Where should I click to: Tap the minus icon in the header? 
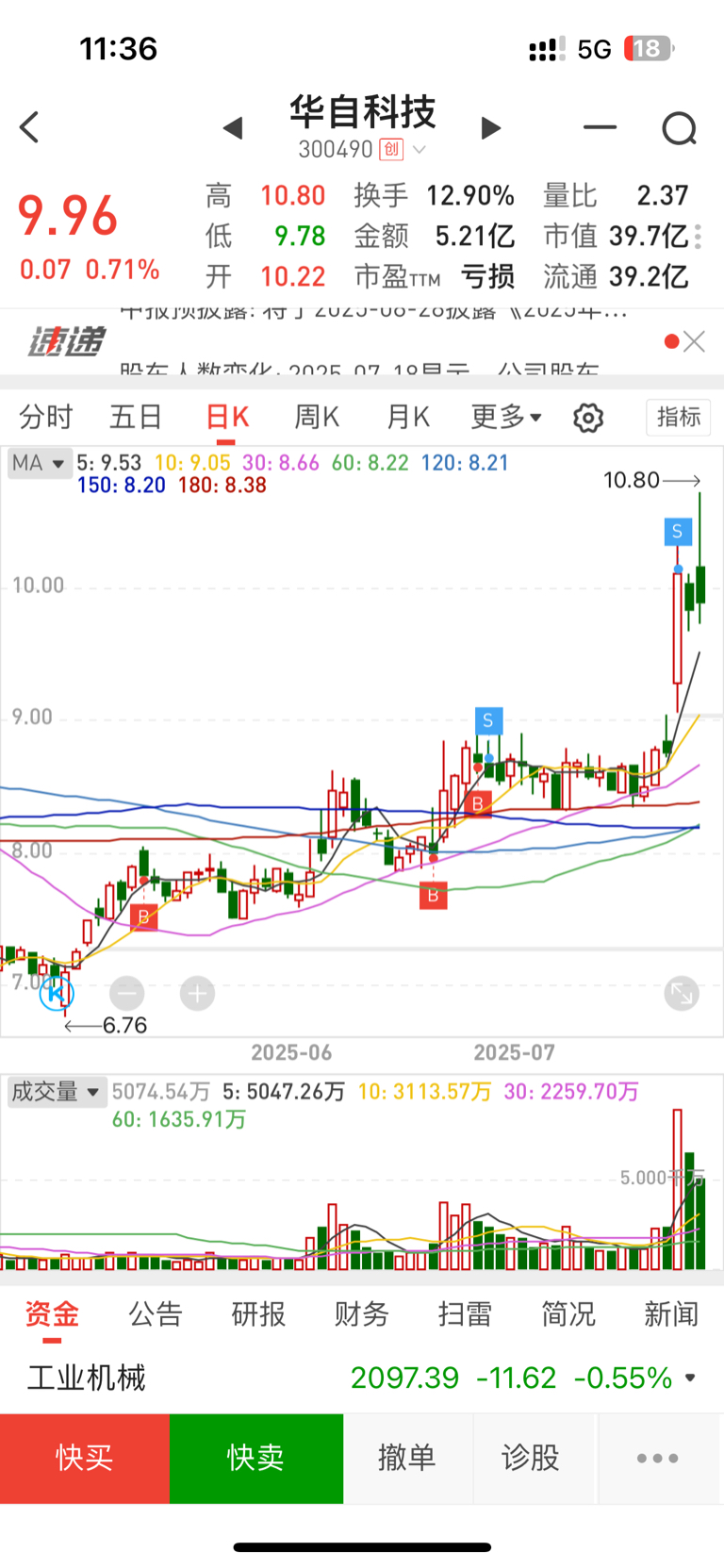point(600,127)
